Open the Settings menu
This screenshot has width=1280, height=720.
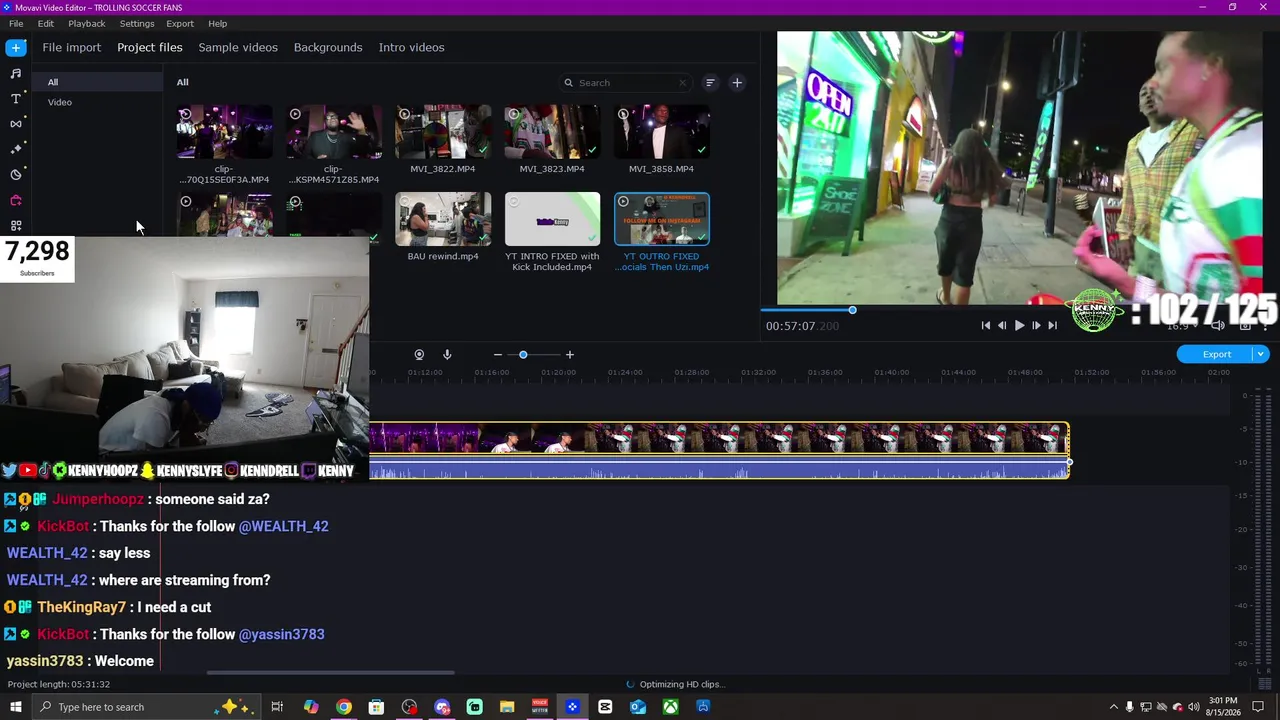(x=137, y=23)
